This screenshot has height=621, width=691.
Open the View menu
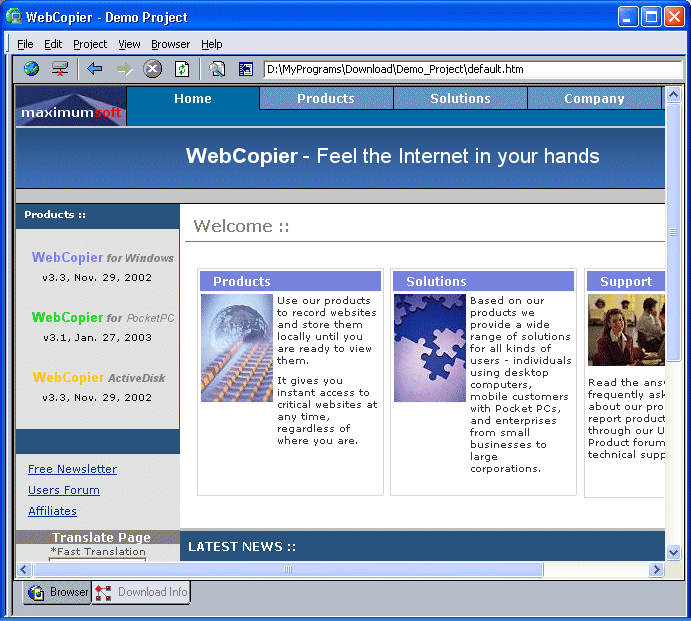coord(129,44)
